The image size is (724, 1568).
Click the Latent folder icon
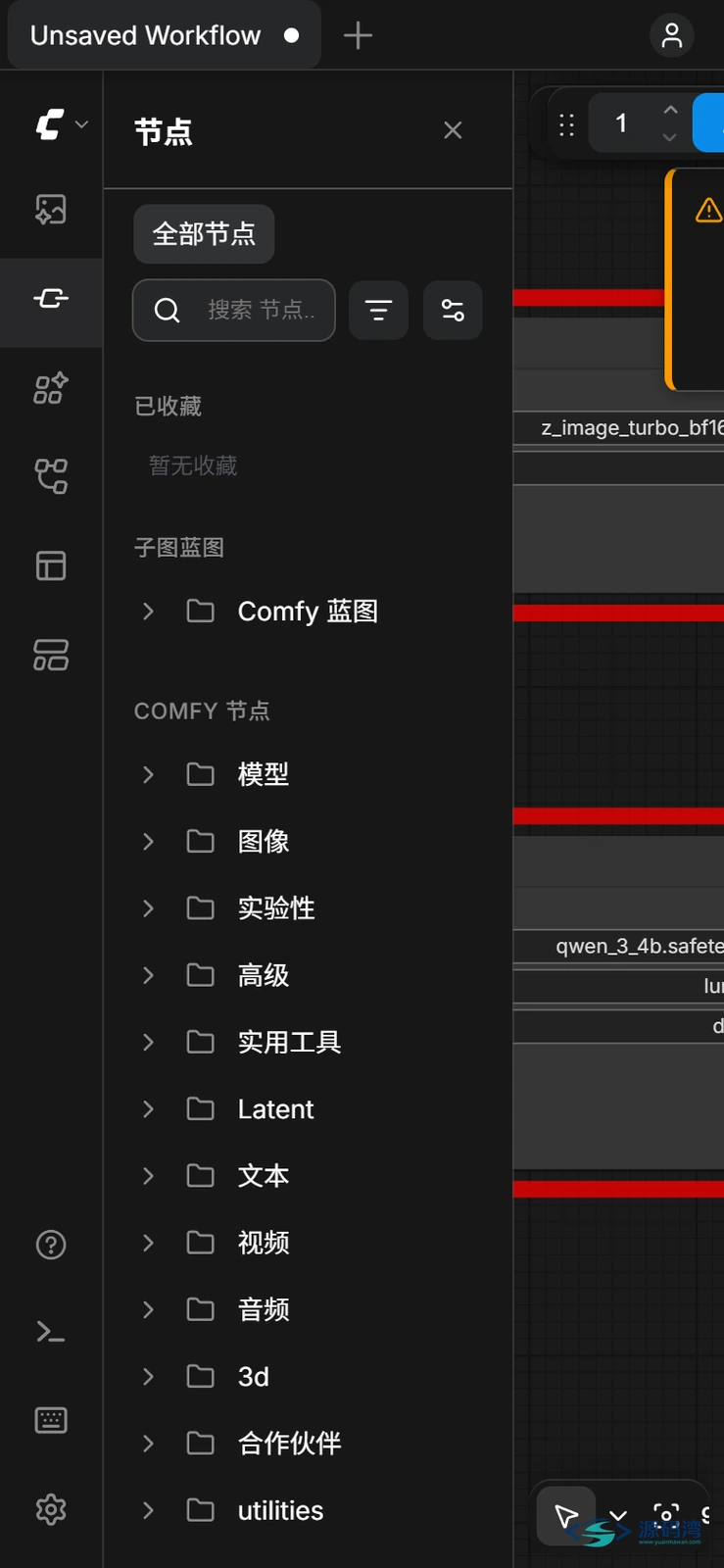pyautogui.click(x=201, y=1108)
